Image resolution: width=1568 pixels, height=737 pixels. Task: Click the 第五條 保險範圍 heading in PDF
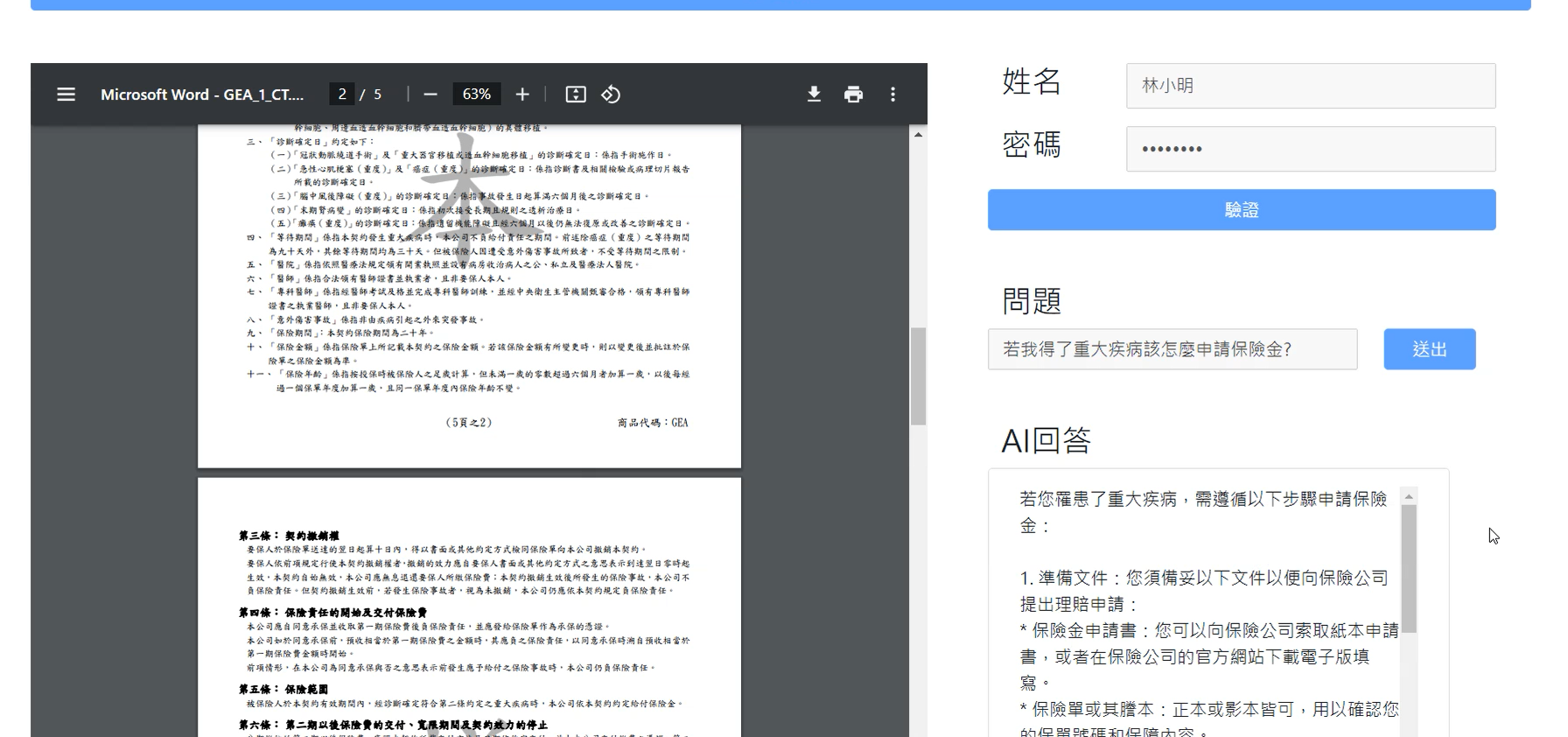coord(283,689)
